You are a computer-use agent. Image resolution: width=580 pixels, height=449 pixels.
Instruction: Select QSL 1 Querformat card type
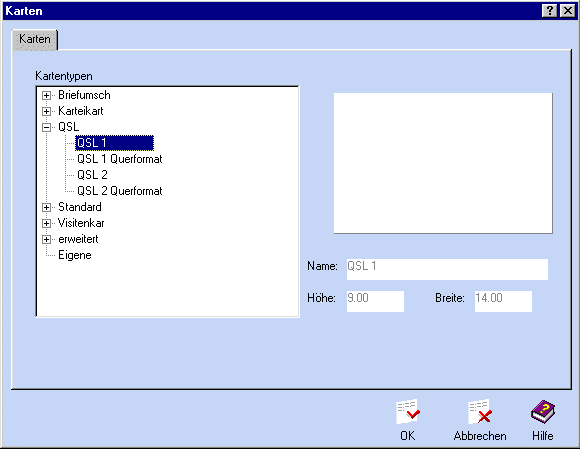[119, 159]
